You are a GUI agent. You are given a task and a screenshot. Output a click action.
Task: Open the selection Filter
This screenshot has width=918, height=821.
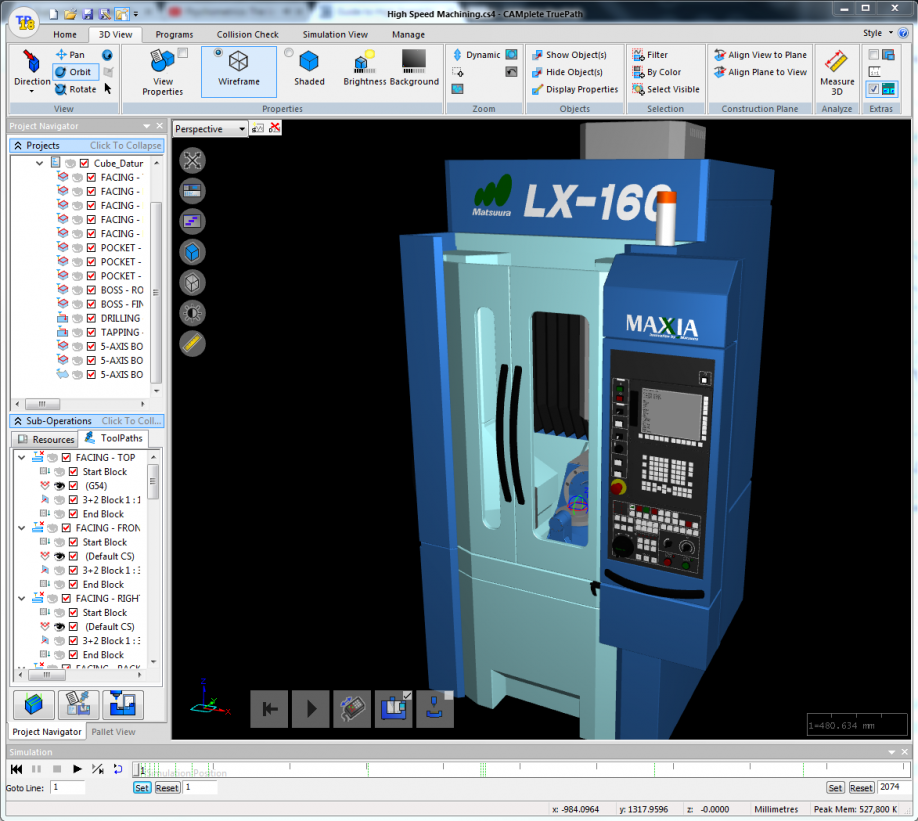click(650, 54)
